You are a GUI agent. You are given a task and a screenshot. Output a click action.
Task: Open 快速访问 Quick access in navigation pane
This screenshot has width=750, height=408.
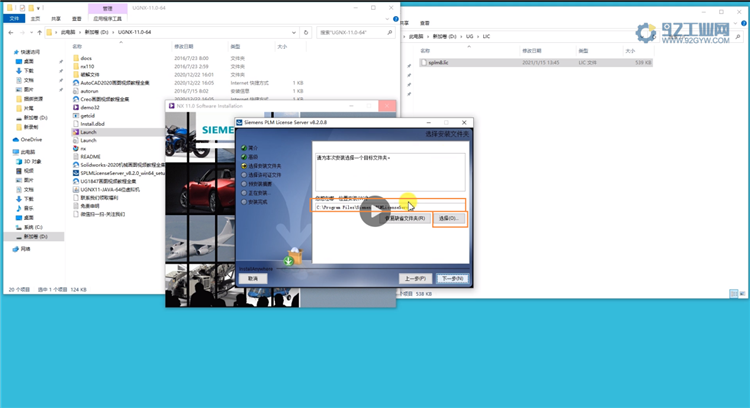[x=30, y=52]
